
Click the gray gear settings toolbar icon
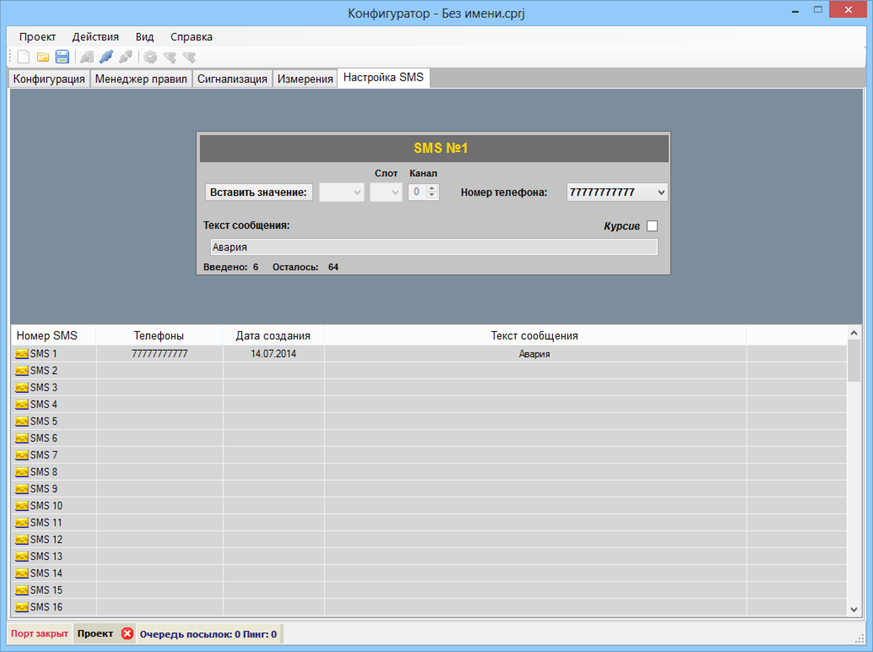(150, 57)
